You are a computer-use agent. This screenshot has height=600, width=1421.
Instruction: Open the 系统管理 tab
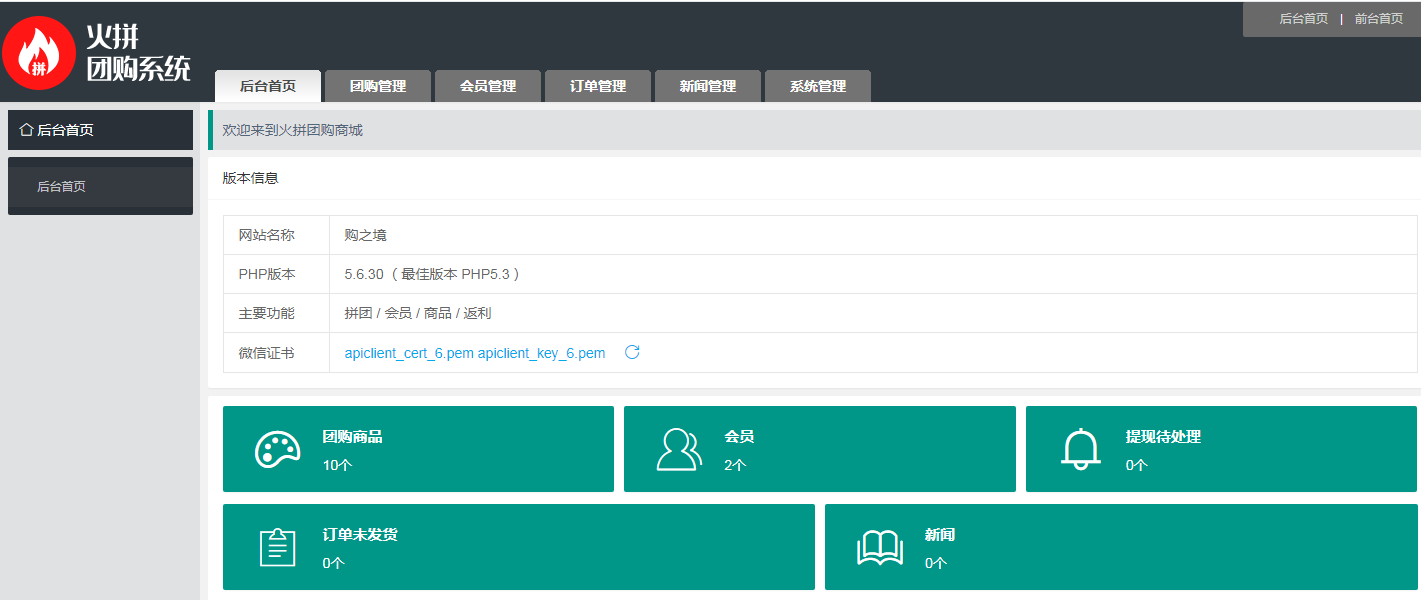pos(818,86)
